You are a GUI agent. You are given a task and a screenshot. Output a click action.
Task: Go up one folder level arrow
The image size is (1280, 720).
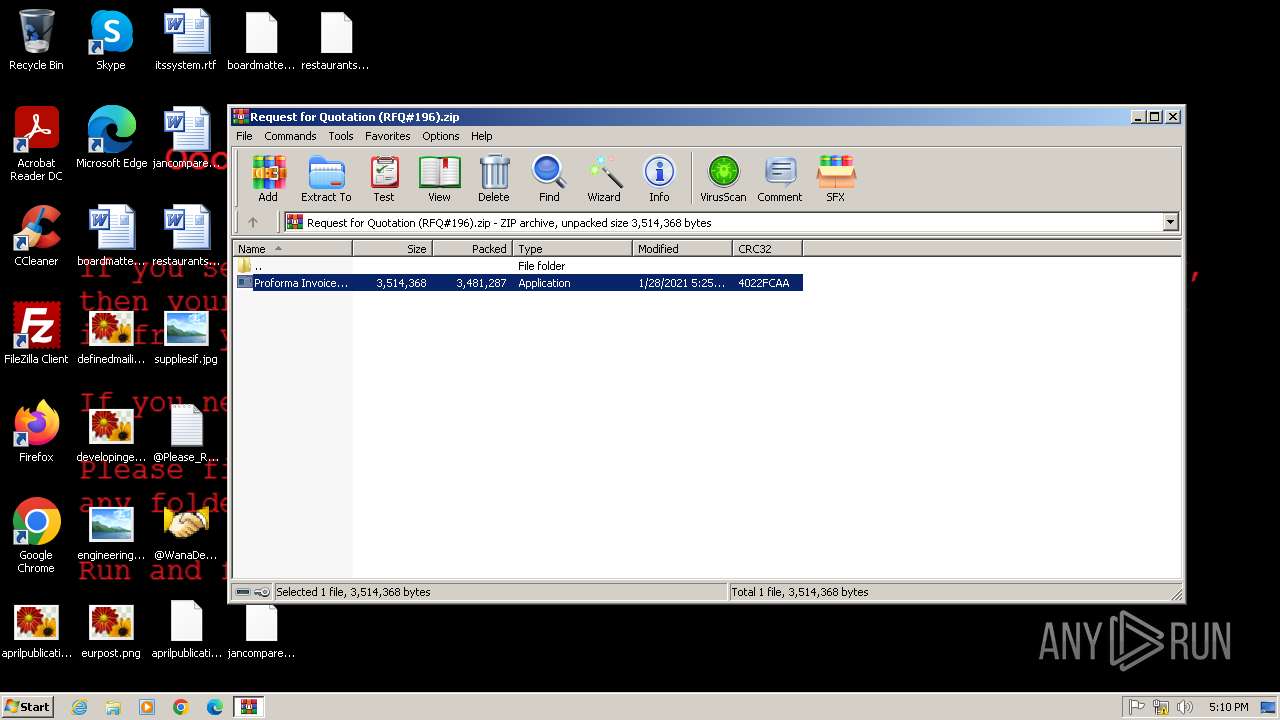pos(253,222)
